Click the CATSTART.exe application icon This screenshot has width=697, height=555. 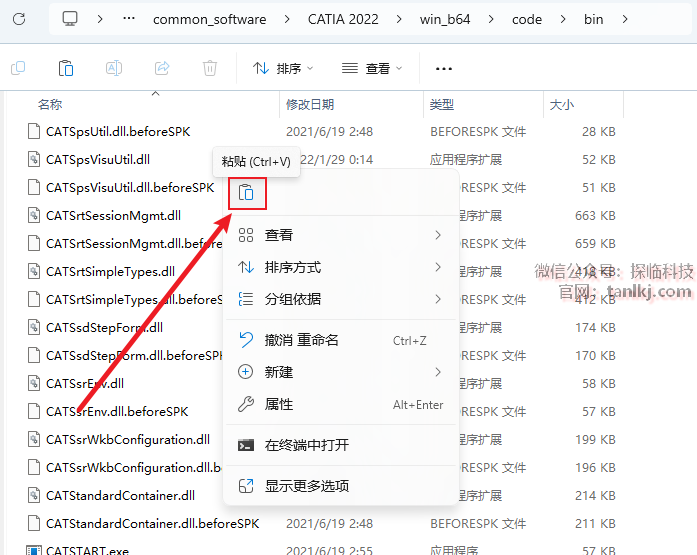click(x=34, y=550)
